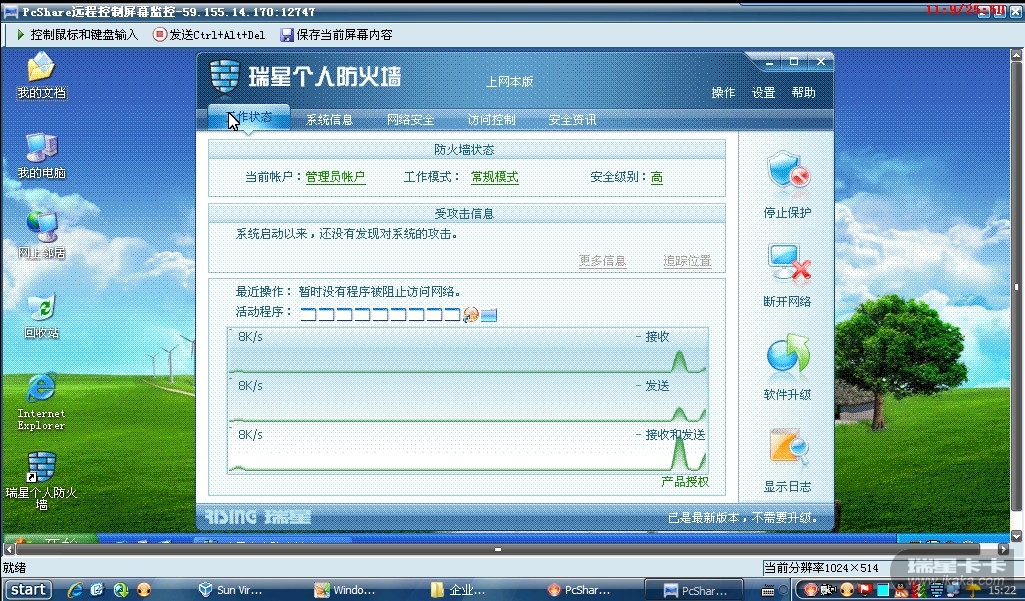1025x601 pixels.
Task: Open the 设置 menu
Action: click(x=764, y=93)
